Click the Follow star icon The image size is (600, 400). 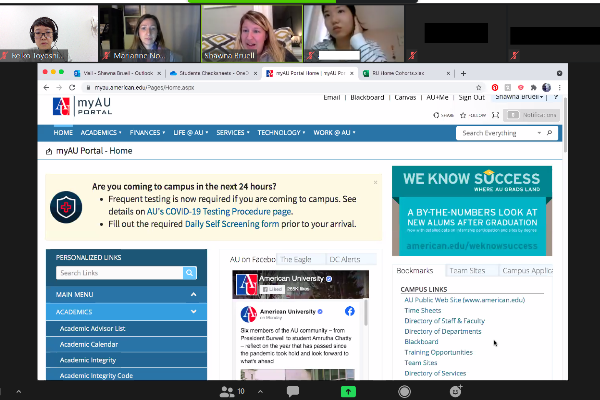tap(473, 115)
